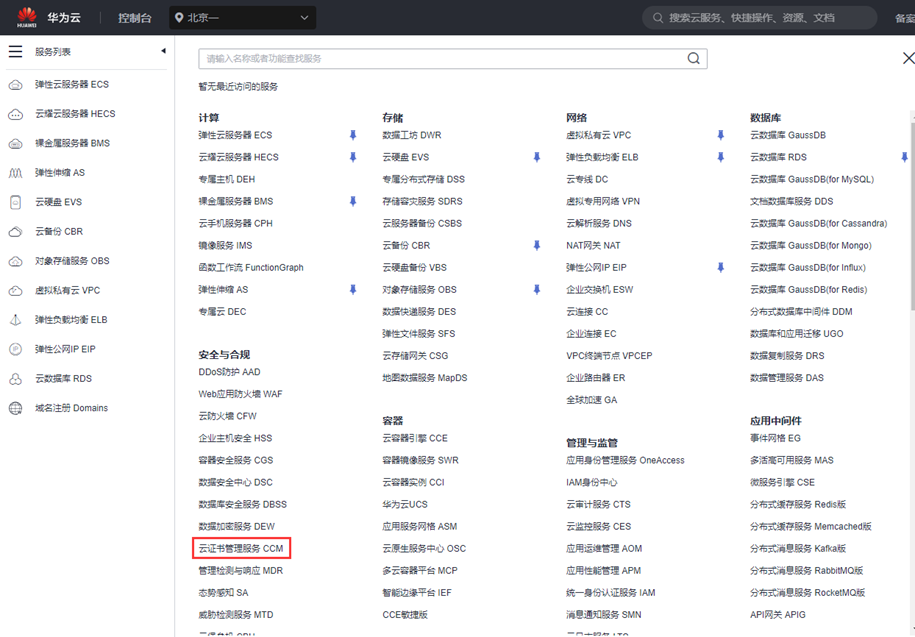Open API网关 APIG link
915x637 pixels.
click(x=778, y=615)
